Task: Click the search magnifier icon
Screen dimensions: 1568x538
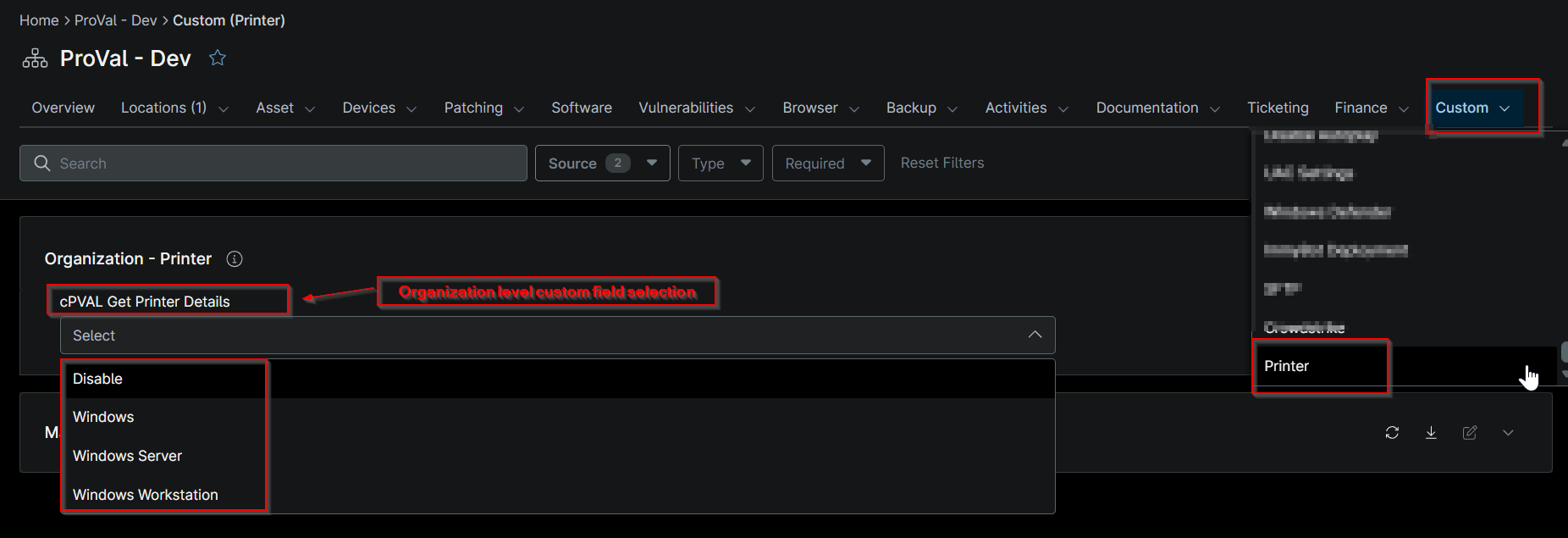Action: 41,163
